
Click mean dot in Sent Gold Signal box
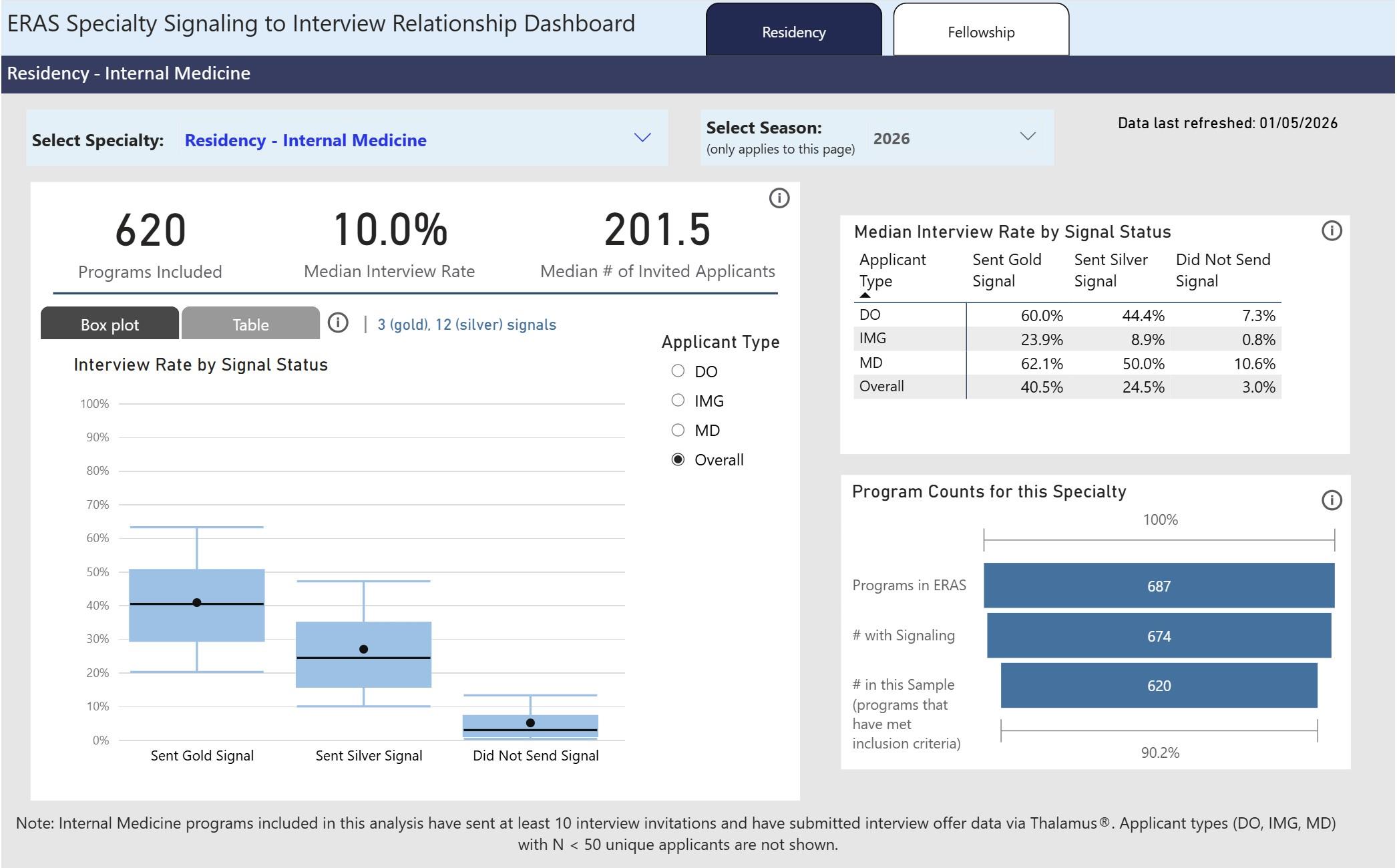pyautogui.click(x=196, y=602)
